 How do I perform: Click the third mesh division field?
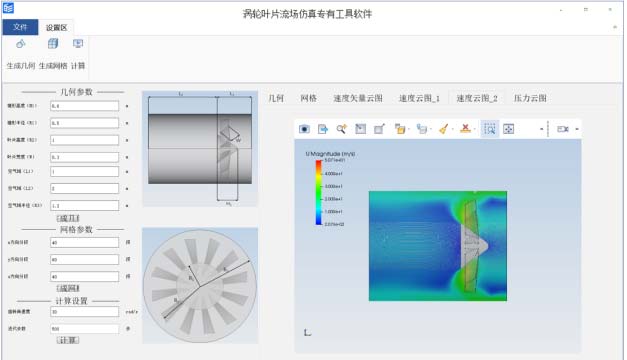pos(84,276)
